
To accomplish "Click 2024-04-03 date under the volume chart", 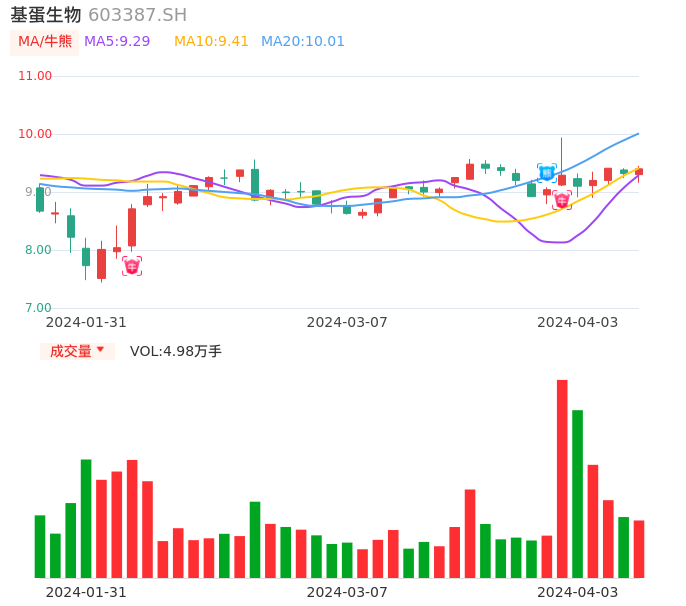I will 578,592.
